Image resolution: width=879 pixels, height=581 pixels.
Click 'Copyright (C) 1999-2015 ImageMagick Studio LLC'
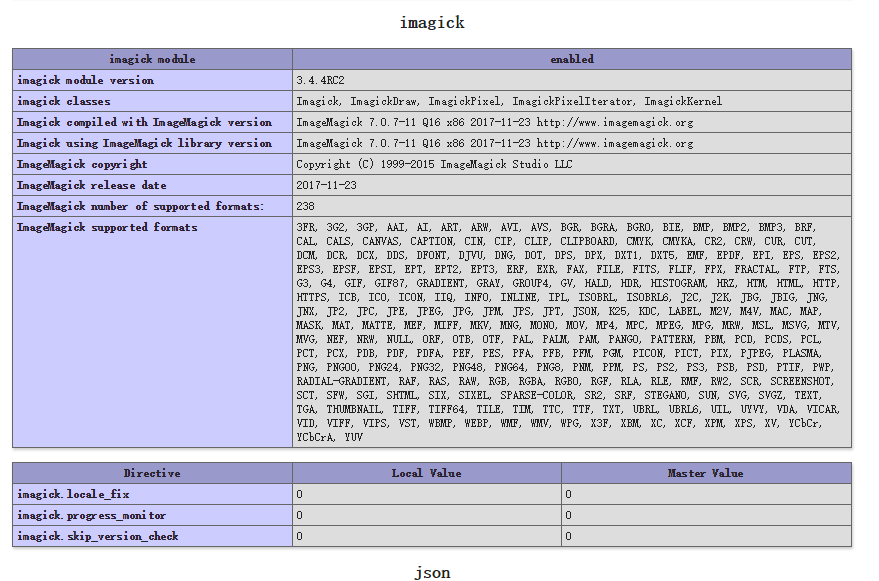click(434, 164)
